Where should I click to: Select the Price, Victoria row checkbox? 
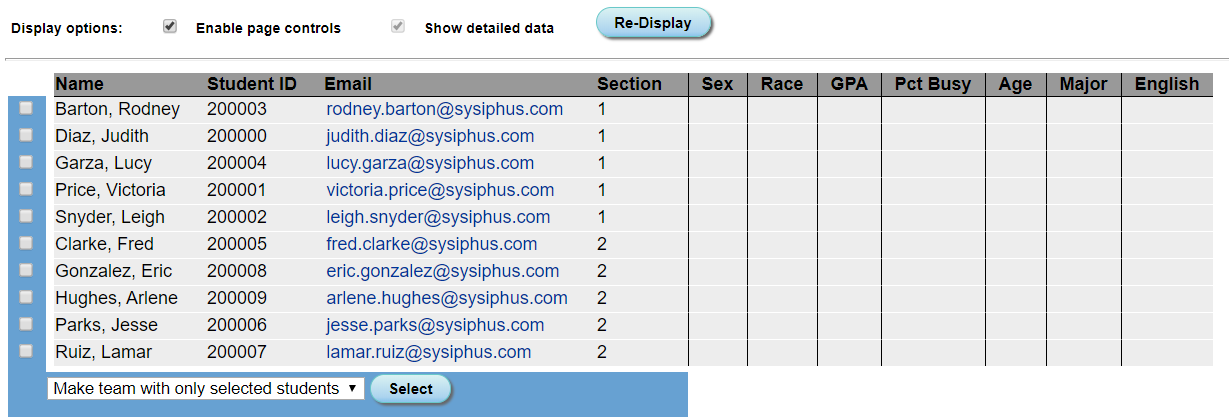26,189
